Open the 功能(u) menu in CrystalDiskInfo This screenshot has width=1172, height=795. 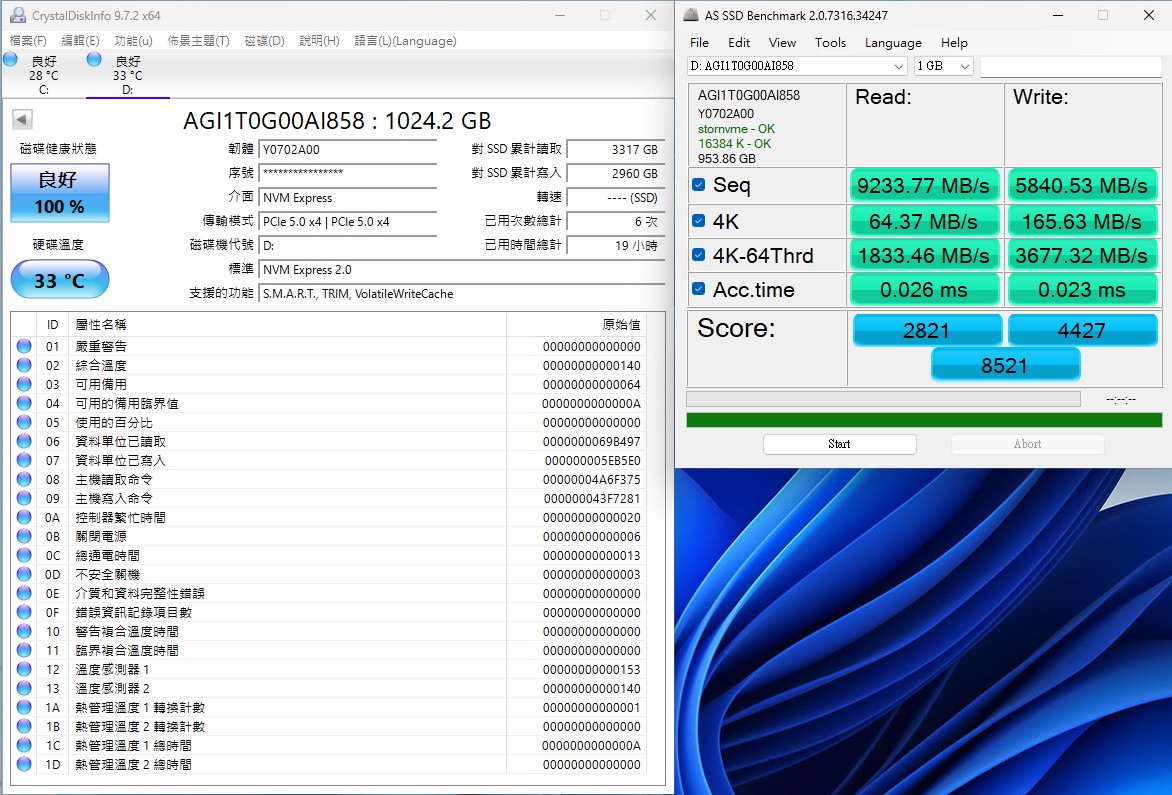pyautogui.click(x=133, y=41)
